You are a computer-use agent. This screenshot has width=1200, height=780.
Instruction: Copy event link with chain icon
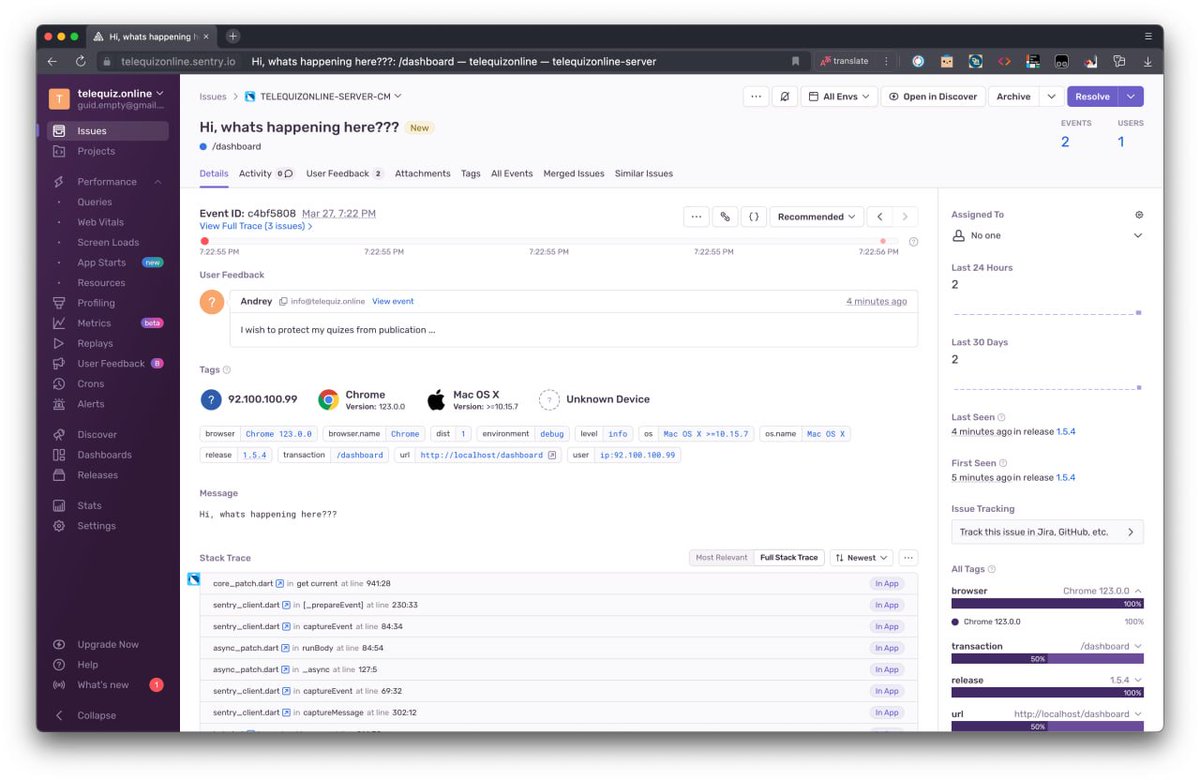[726, 217]
